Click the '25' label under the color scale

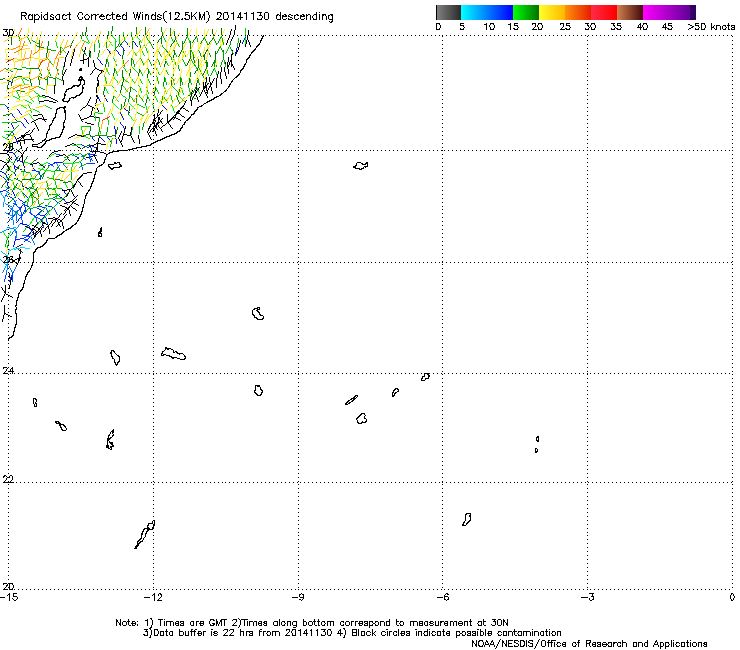[565, 27]
